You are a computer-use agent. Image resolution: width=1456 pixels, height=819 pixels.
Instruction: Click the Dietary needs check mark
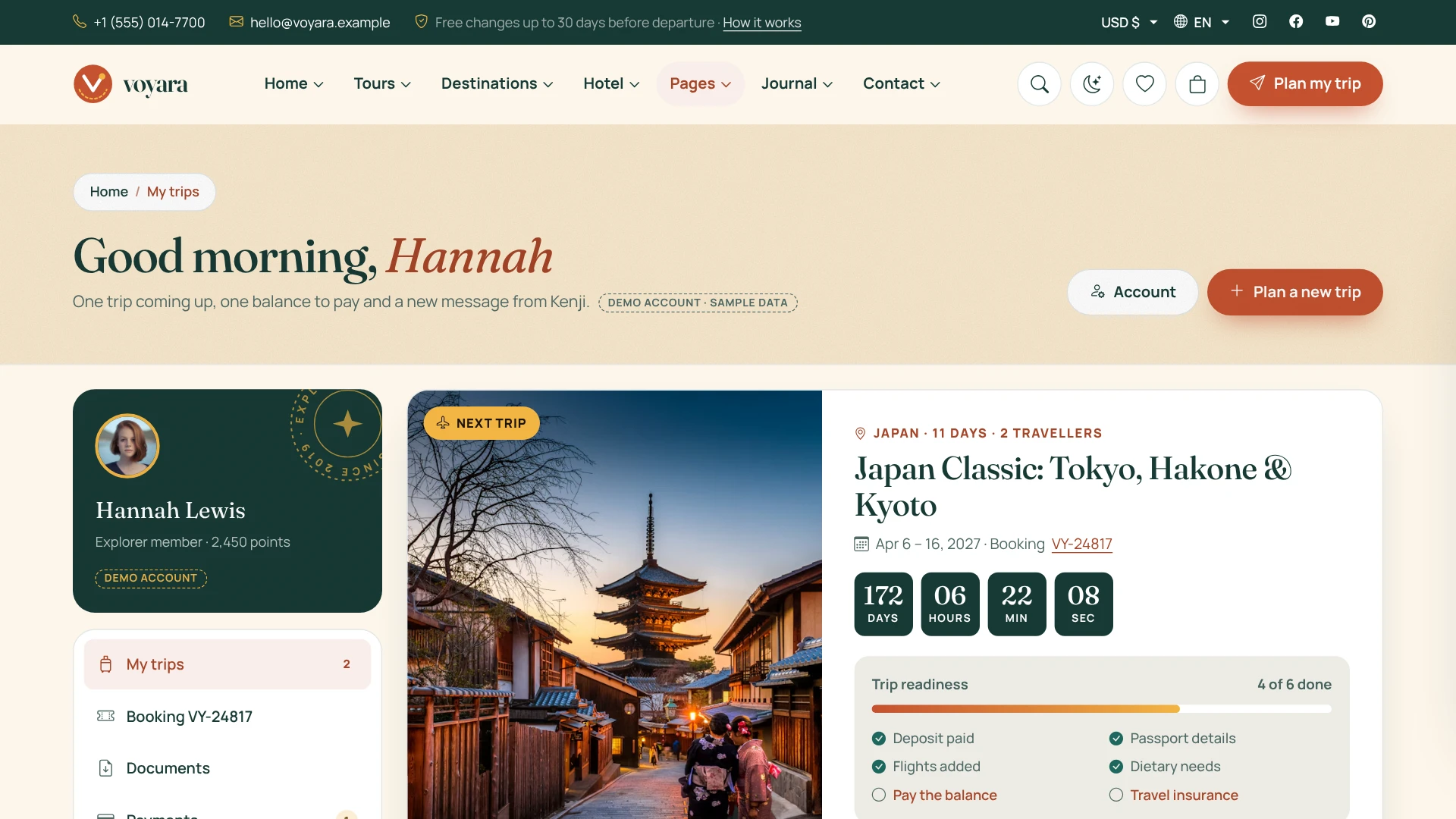pos(1116,767)
